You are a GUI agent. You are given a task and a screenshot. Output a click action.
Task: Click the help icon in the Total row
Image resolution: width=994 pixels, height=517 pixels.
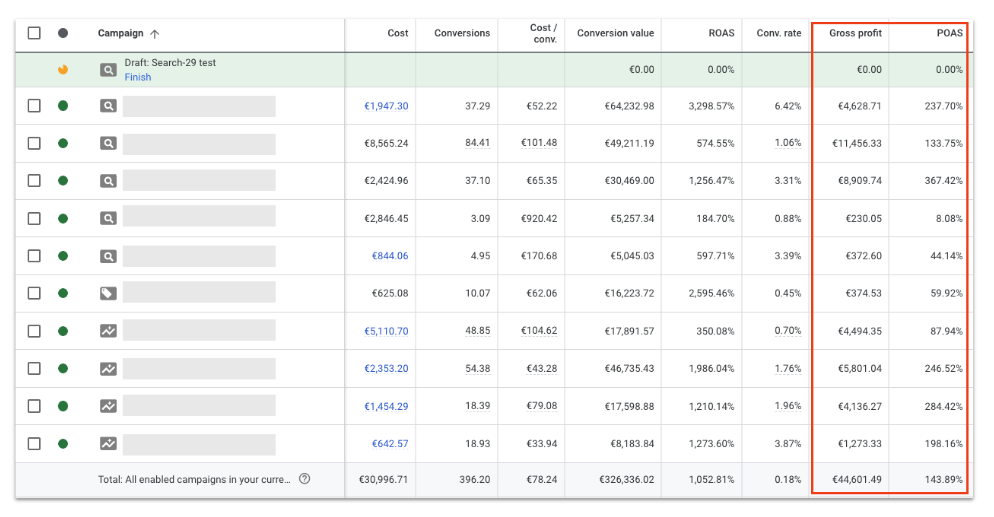(305, 479)
